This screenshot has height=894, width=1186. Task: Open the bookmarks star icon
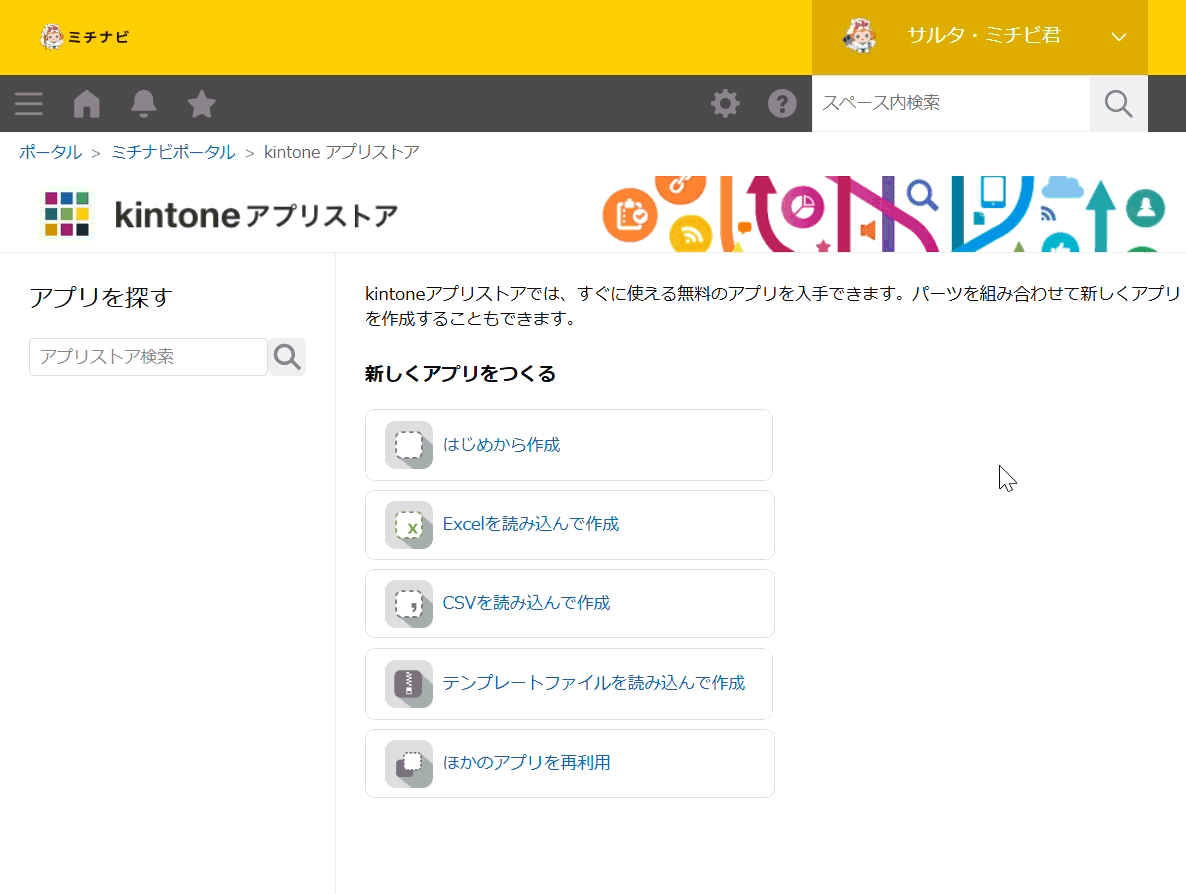(201, 104)
